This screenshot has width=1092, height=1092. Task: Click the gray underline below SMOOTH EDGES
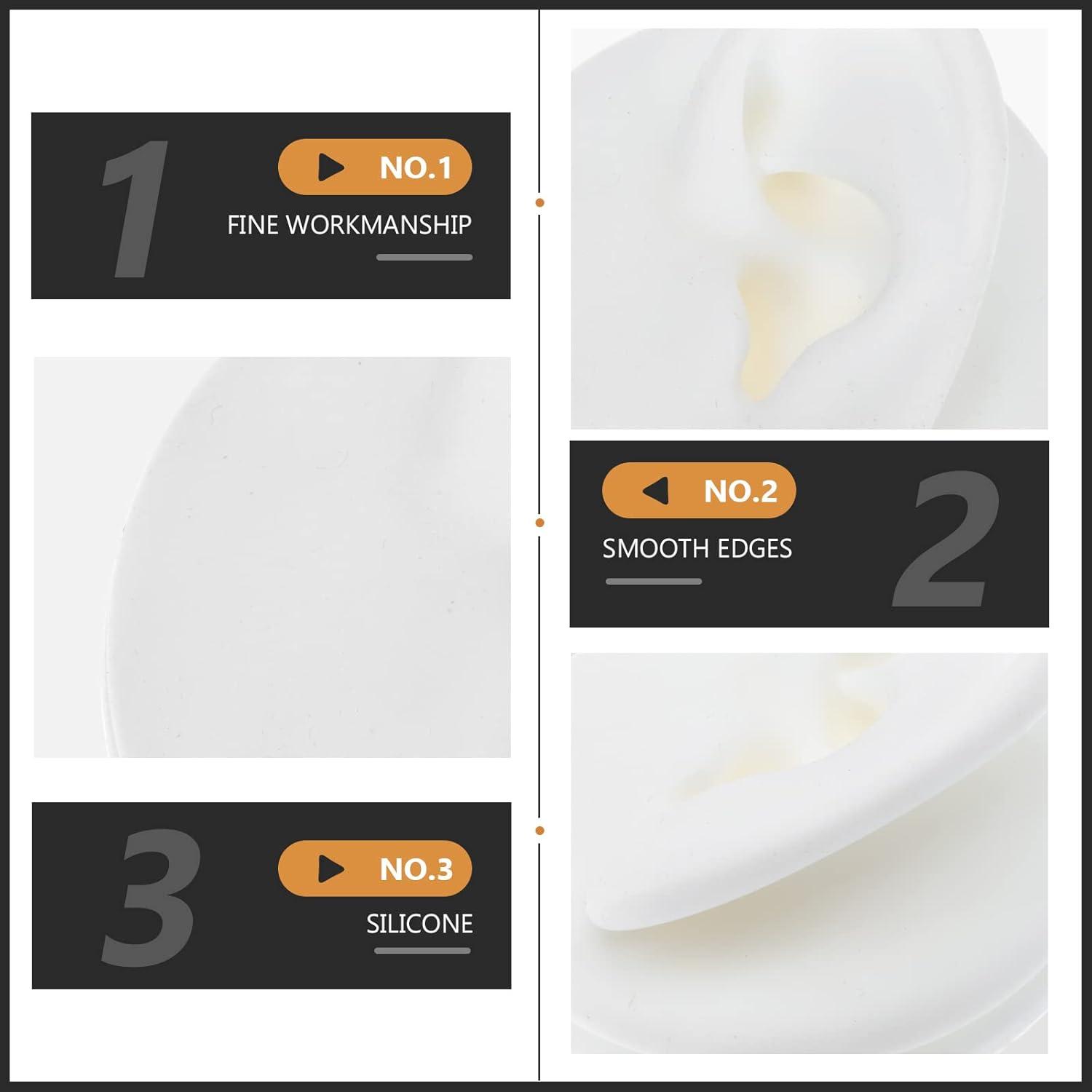click(x=654, y=581)
